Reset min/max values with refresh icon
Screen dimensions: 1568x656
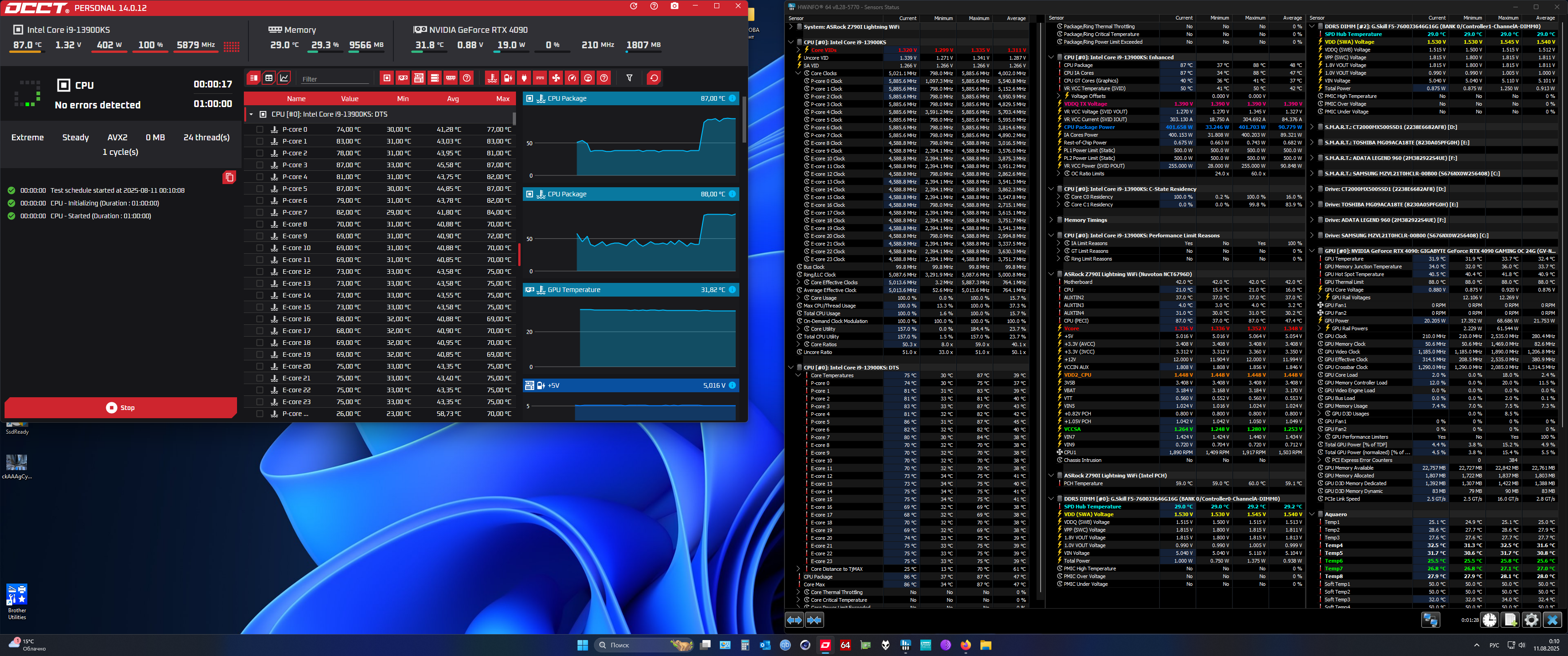[654, 78]
